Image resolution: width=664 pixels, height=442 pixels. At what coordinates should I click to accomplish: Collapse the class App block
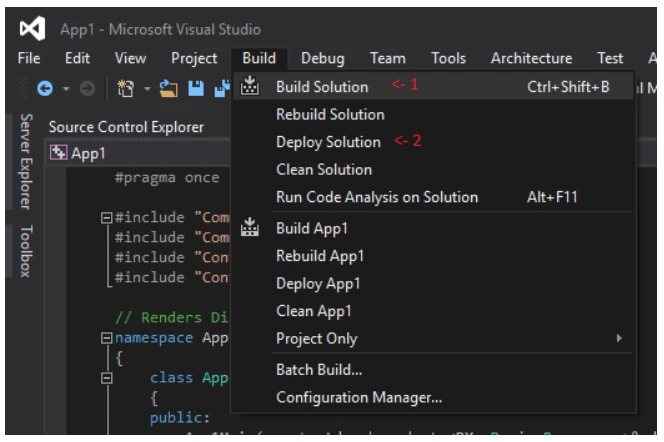coord(106,378)
